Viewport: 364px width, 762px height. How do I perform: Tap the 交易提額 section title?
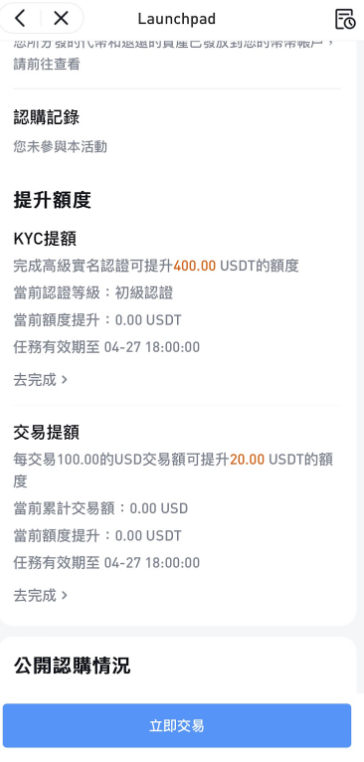(x=46, y=432)
